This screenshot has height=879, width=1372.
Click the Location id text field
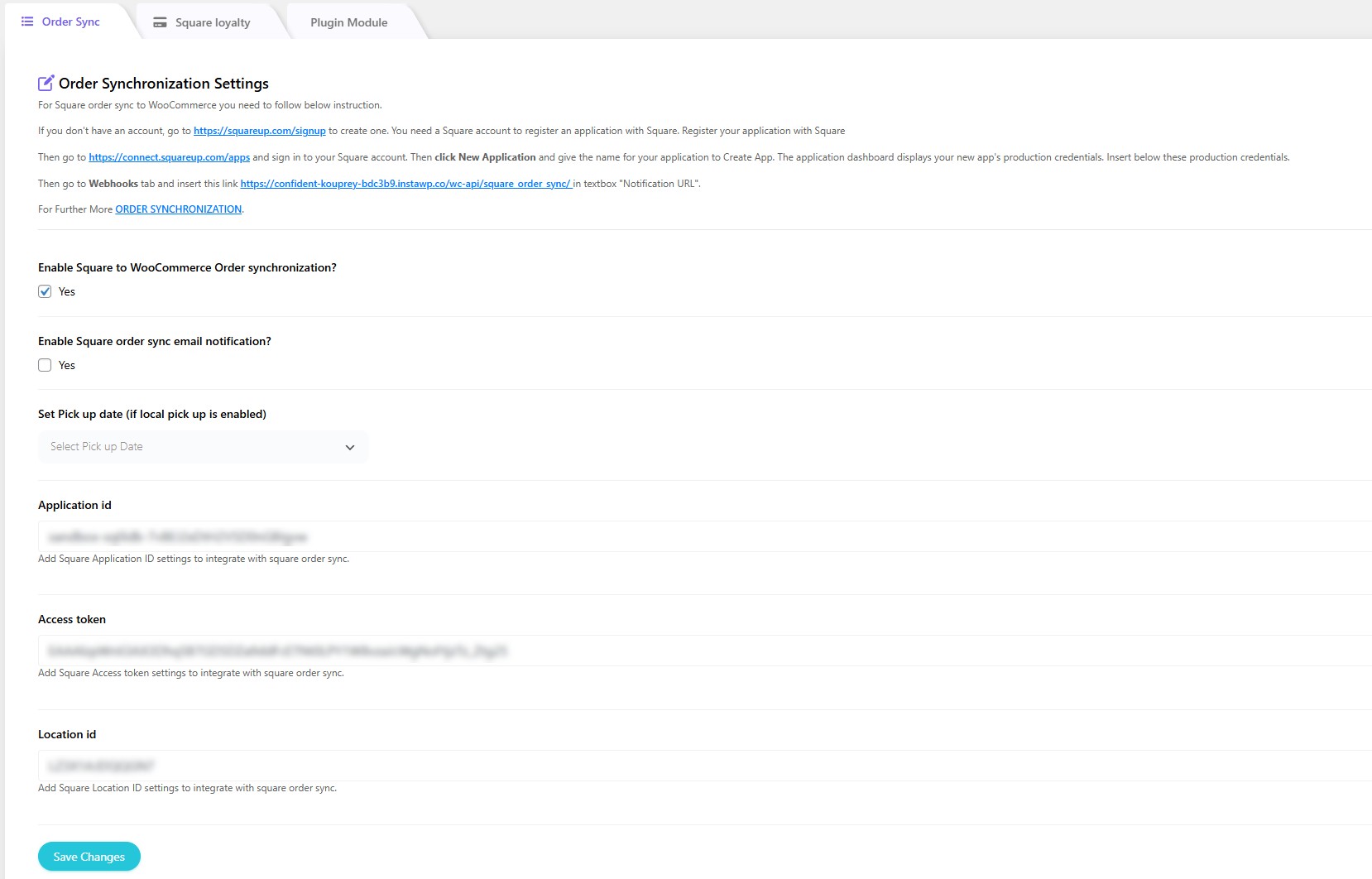coord(703,766)
